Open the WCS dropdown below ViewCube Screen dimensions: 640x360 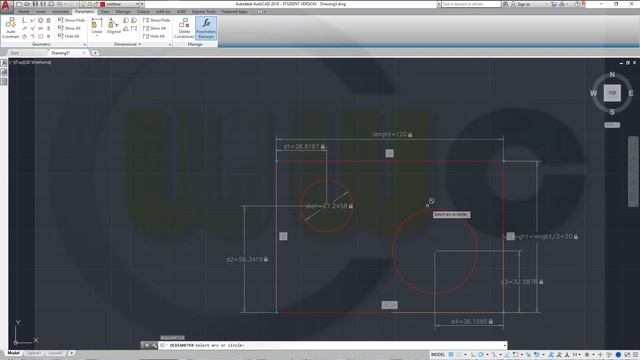(612, 125)
